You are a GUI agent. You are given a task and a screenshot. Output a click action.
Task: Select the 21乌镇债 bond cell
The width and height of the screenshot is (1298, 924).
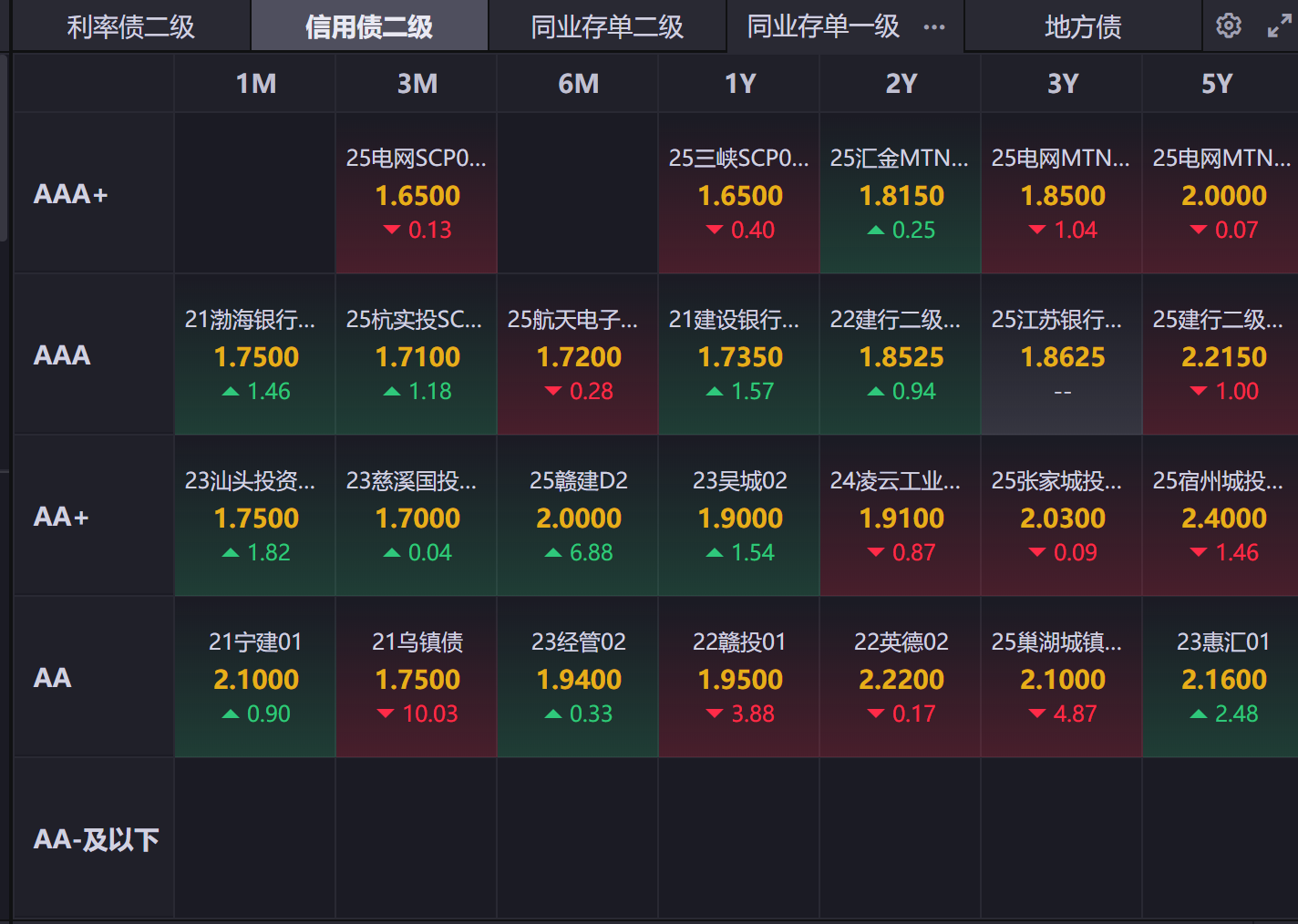click(x=417, y=677)
